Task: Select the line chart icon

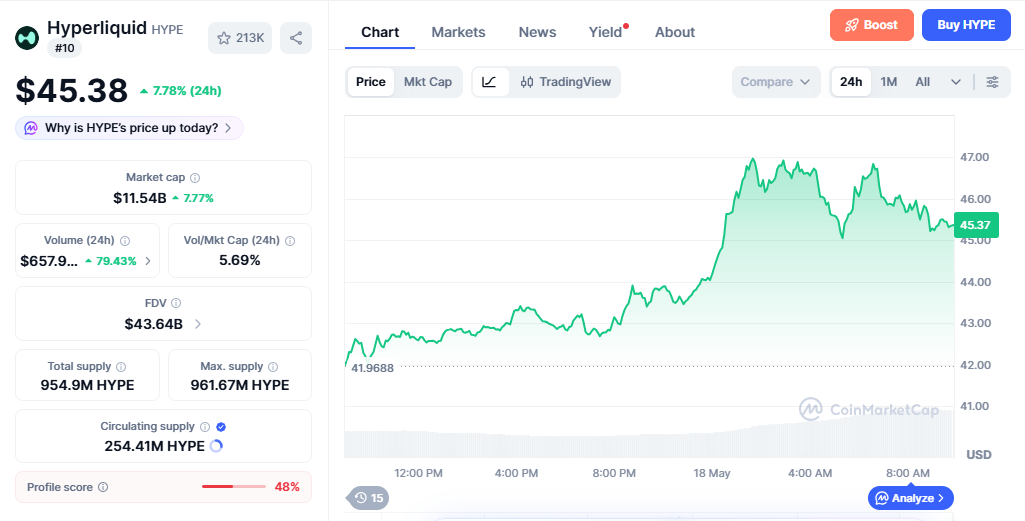Action: point(490,82)
